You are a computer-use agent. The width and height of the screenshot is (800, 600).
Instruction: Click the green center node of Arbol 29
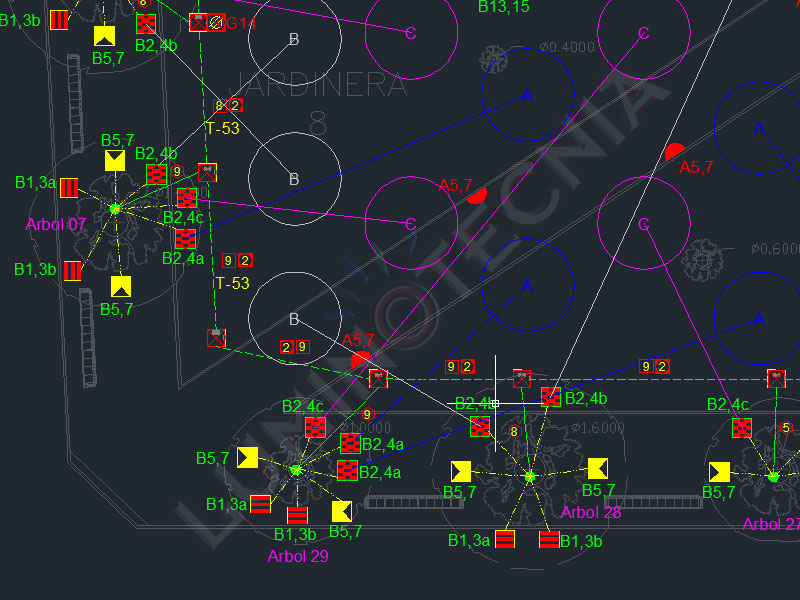click(295, 469)
